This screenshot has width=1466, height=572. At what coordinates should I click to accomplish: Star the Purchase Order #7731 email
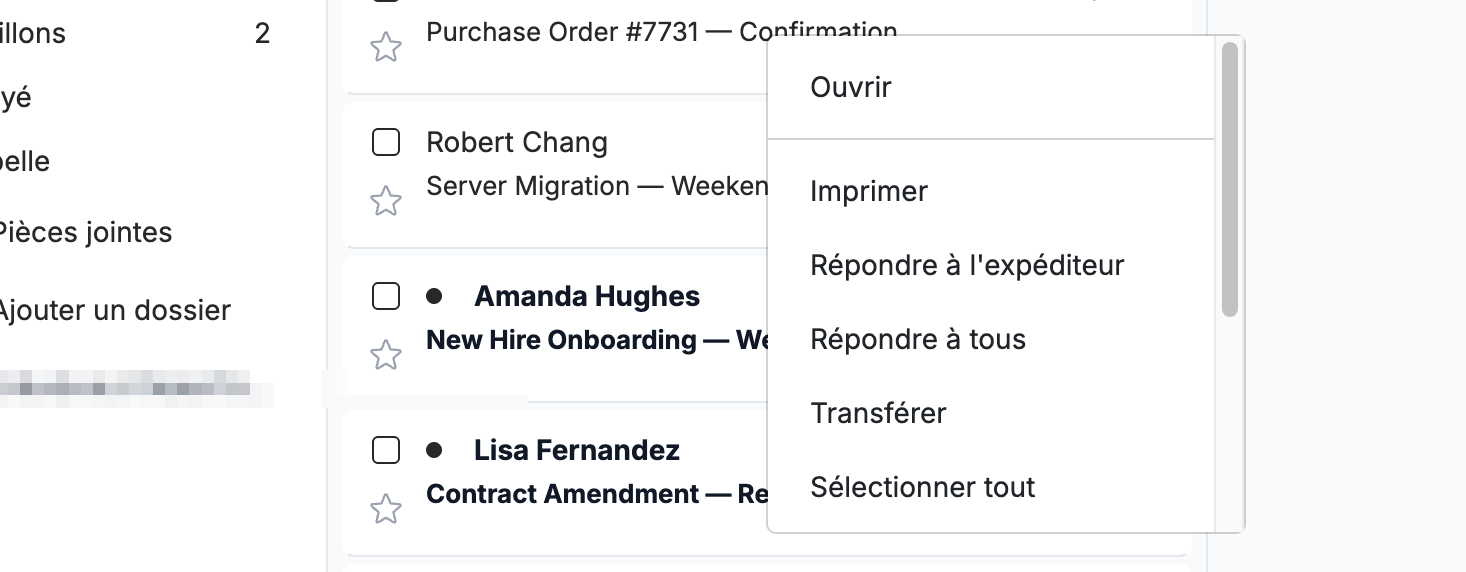386,46
